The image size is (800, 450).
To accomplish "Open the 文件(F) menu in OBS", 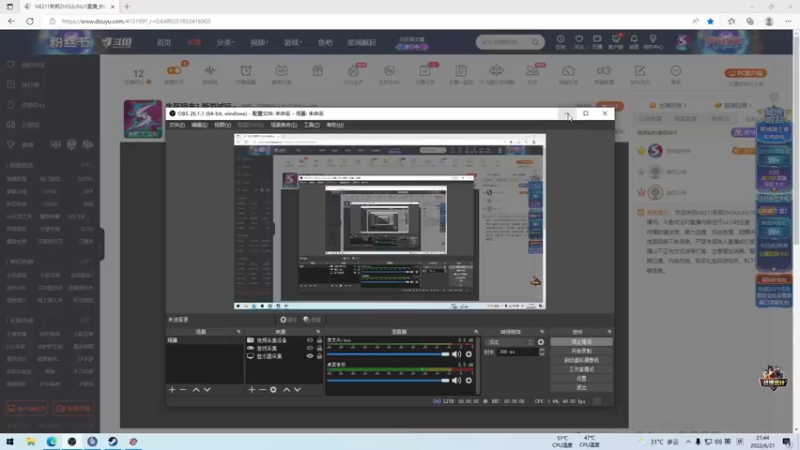I will (x=177, y=125).
